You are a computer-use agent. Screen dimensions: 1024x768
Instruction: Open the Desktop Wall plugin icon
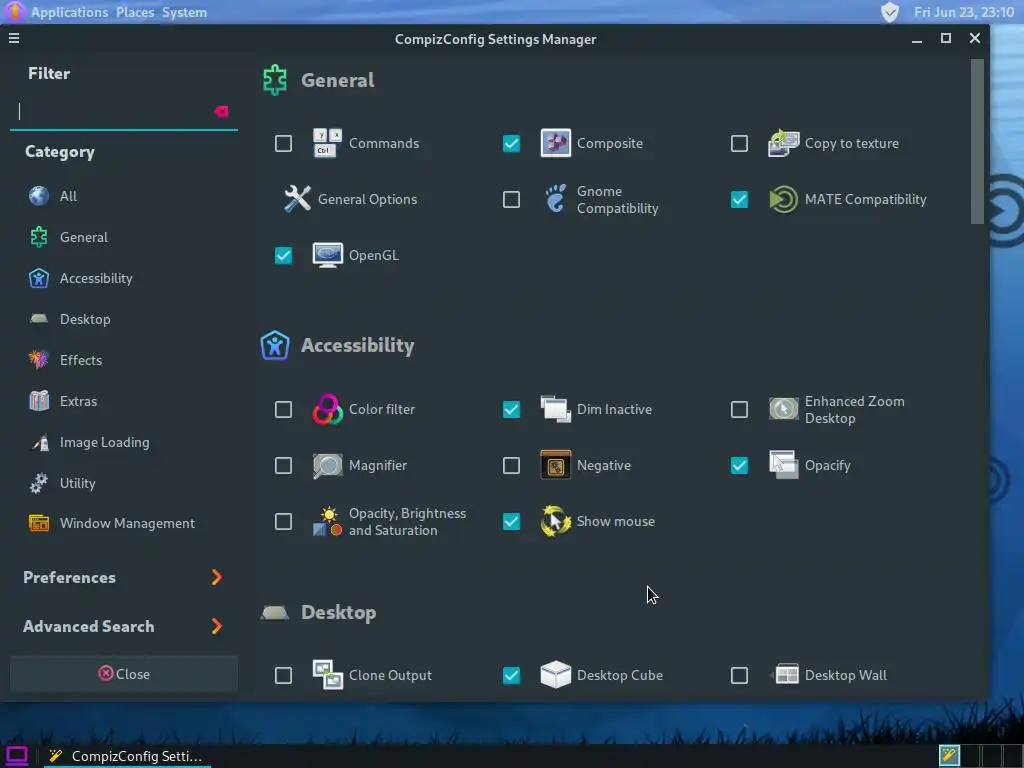point(786,675)
